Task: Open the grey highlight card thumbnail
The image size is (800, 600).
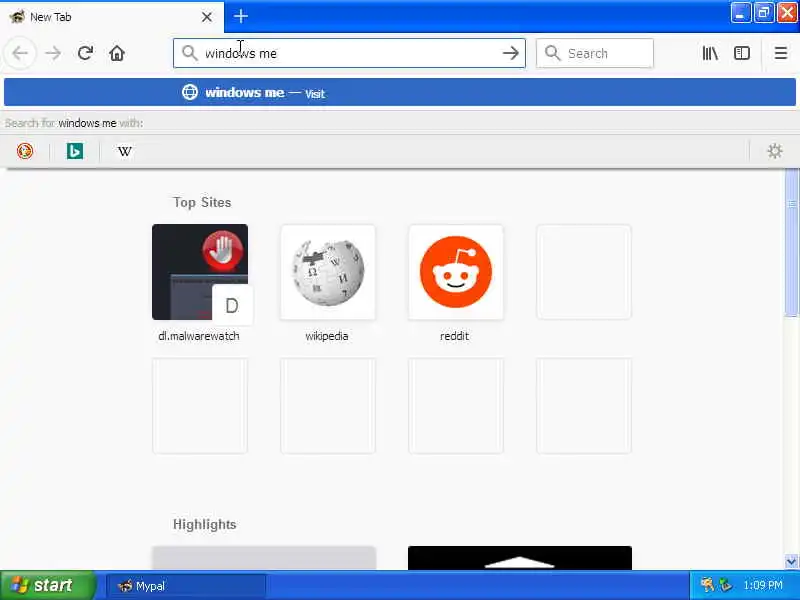Action: pyautogui.click(x=264, y=558)
